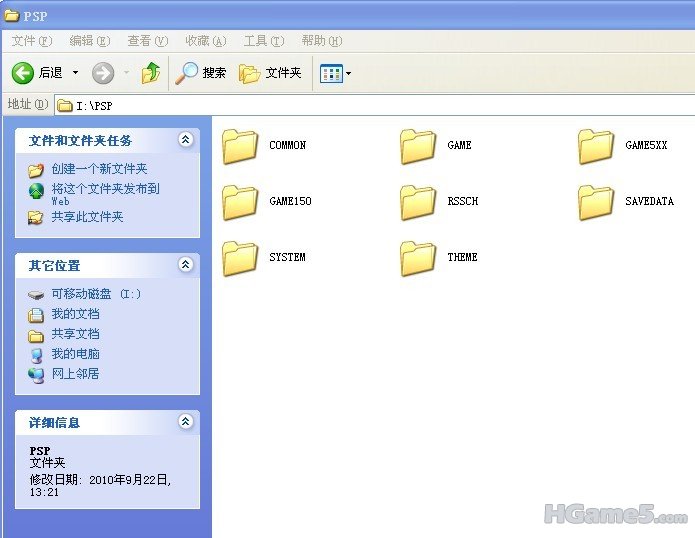Open the 查看(V) menu

point(148,41)
